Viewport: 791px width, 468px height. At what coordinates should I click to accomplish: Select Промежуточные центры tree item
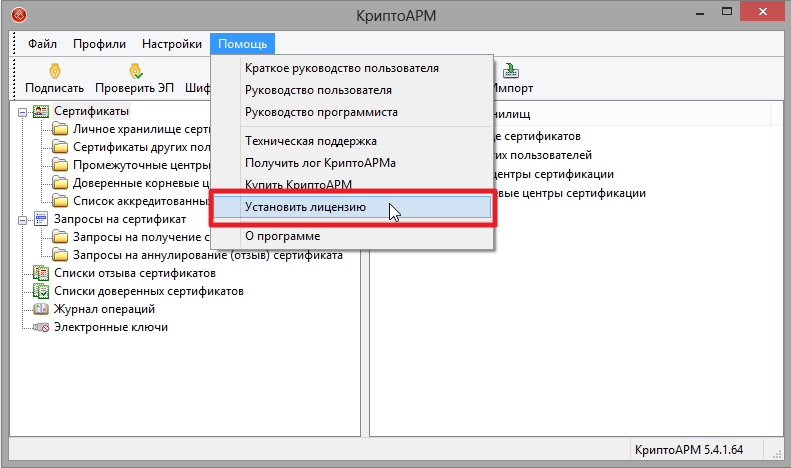coord(141,165)
